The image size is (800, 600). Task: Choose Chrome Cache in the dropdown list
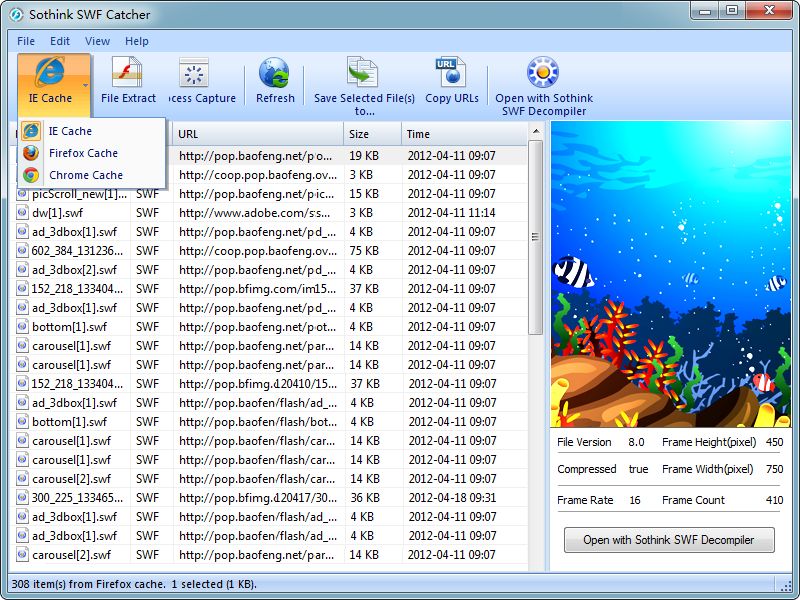coord(85,175)
